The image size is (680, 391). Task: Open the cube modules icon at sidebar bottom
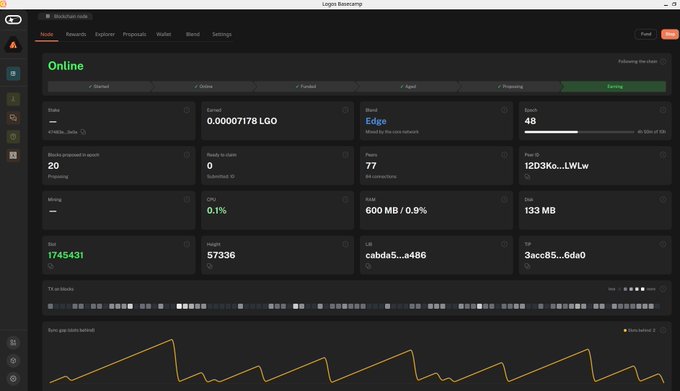pos(13,361)
